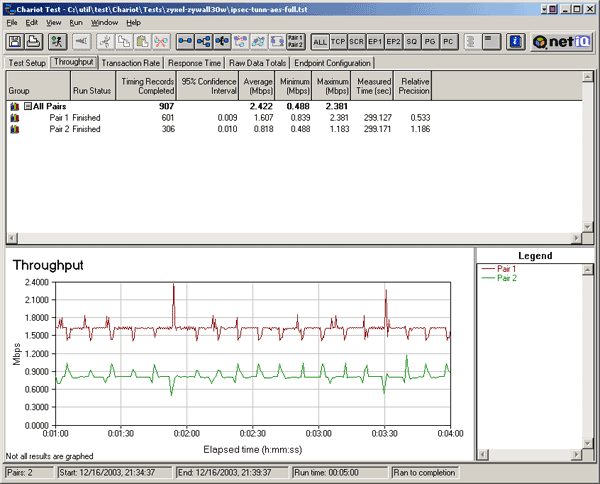Click the ALL filter toolbar button

pyautogui.click(x=320, y=41)
